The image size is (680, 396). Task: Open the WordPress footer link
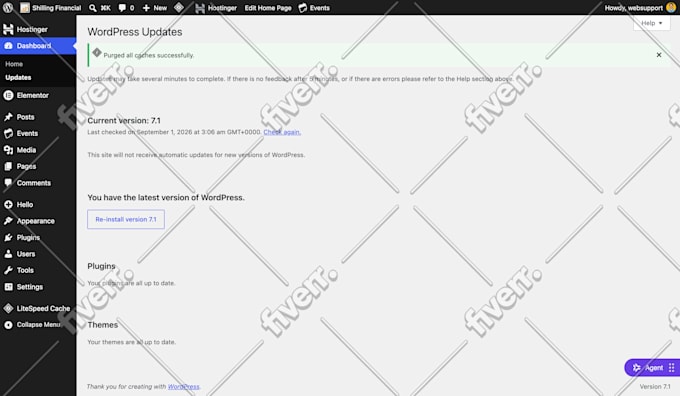183,386
